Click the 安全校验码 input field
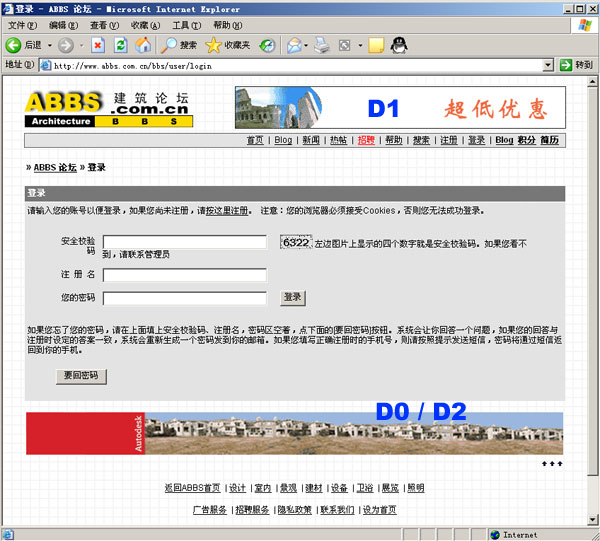This screenshot has width=600, height=541. (184, 242)
